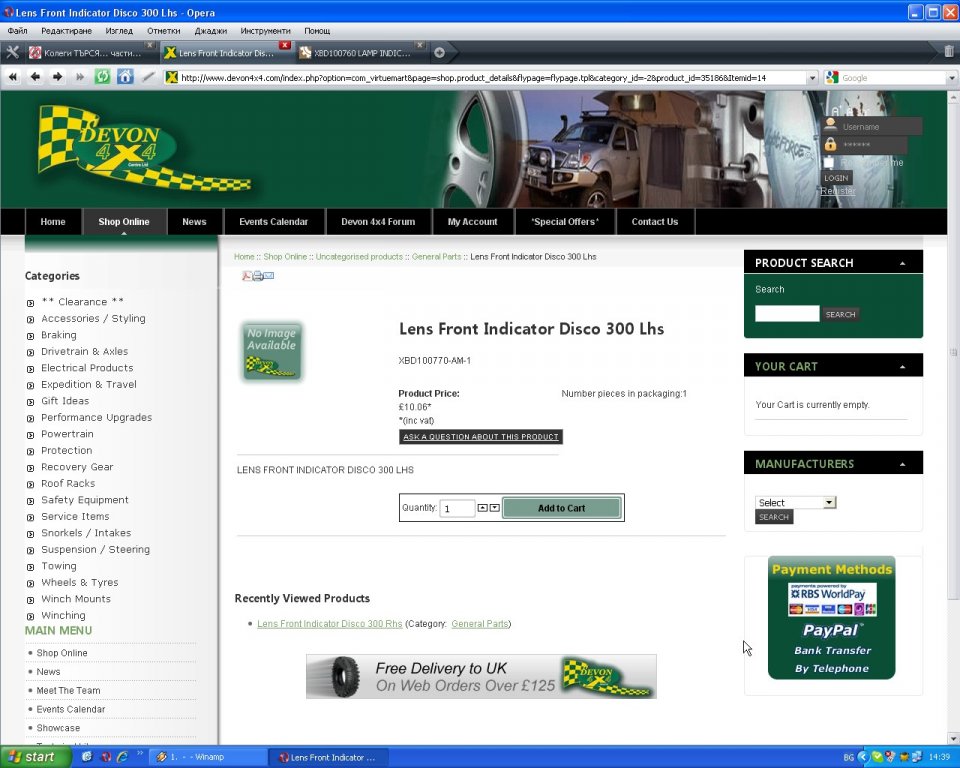
Task: Click Meet The Team in main menu
Action: [68, 690]
